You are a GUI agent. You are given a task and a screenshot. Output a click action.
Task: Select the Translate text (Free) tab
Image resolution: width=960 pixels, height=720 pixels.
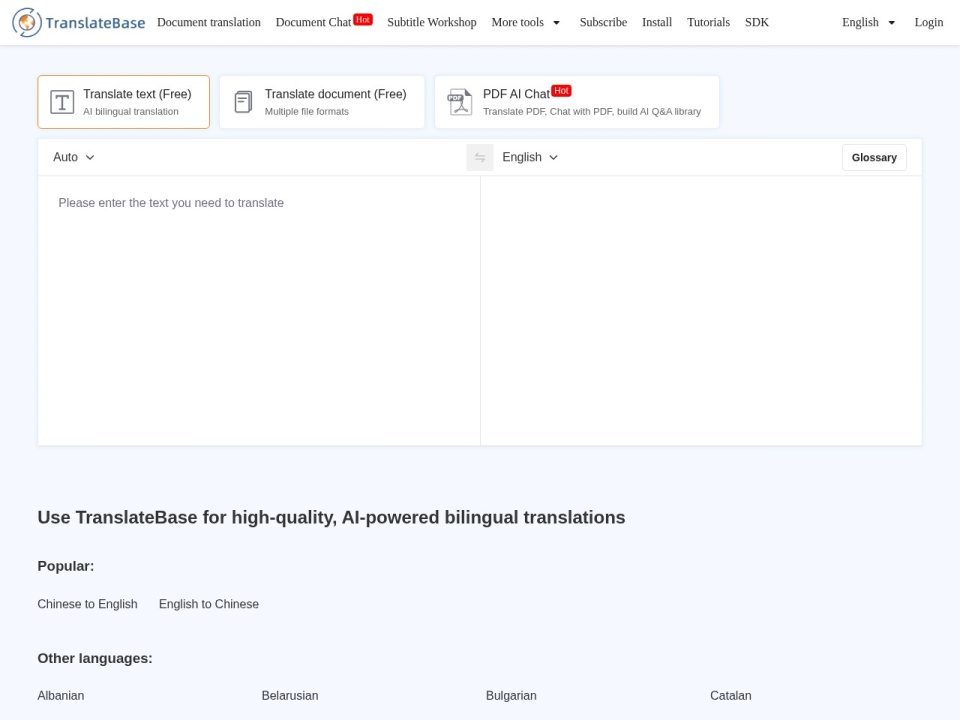[x=124, y=102]
